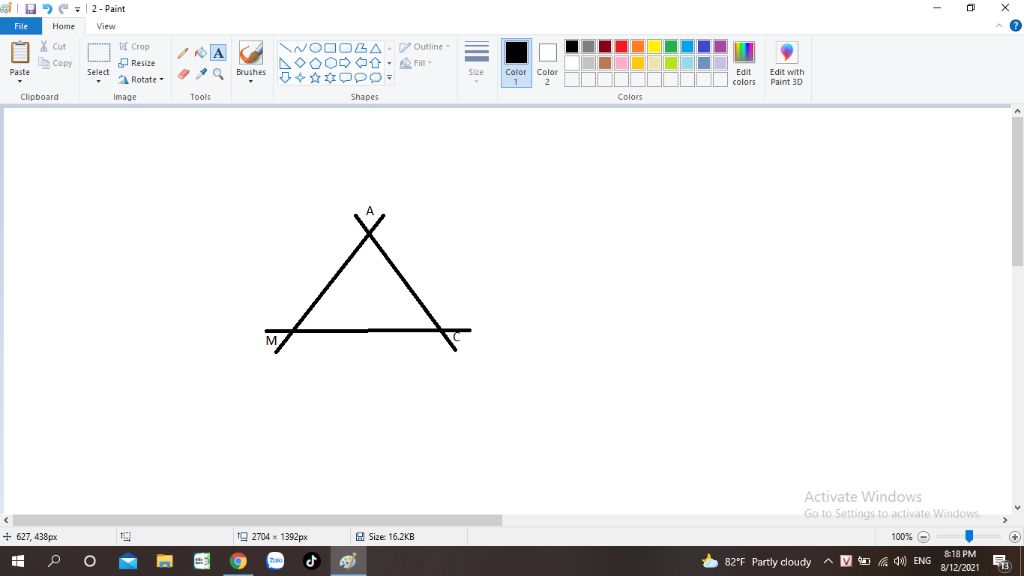Pick the red color swatch
This screenshot has width=1024, height=576.
click(621, 46)
